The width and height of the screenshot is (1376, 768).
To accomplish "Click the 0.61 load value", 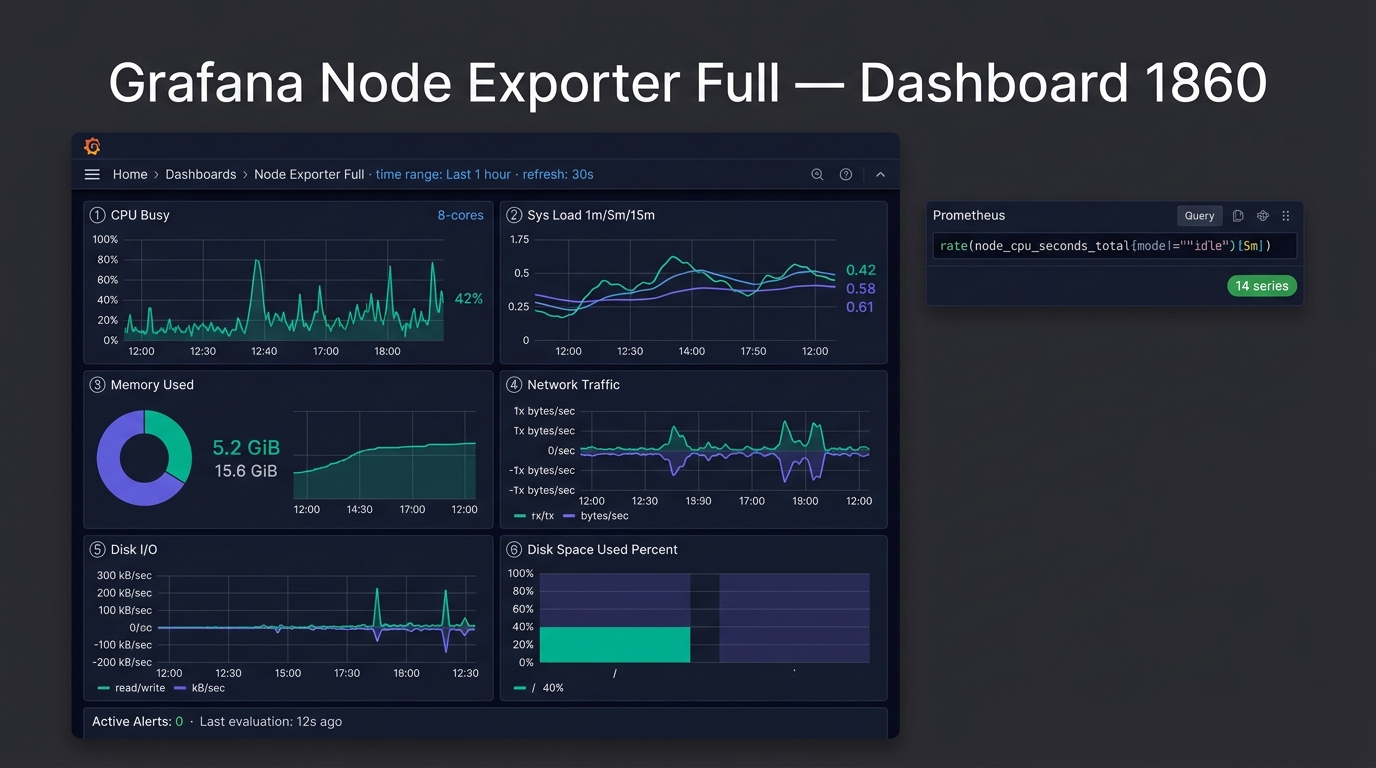I will pos(860,307).
